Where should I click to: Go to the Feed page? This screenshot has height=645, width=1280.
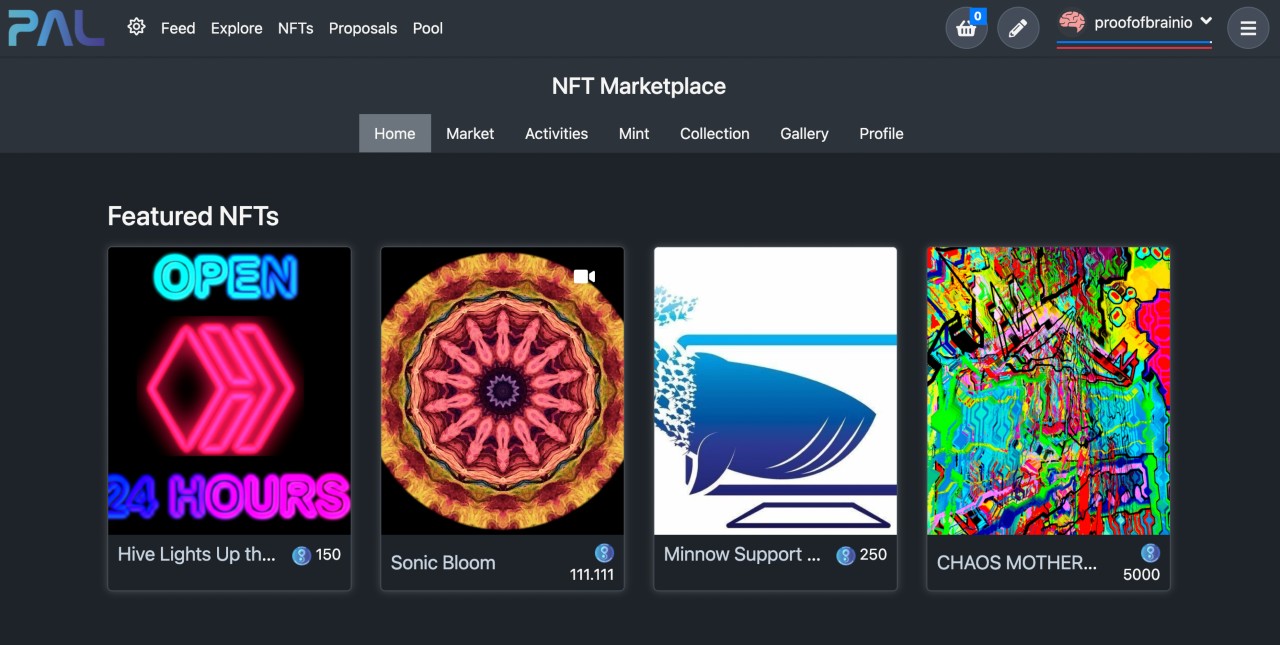point(178,28)
